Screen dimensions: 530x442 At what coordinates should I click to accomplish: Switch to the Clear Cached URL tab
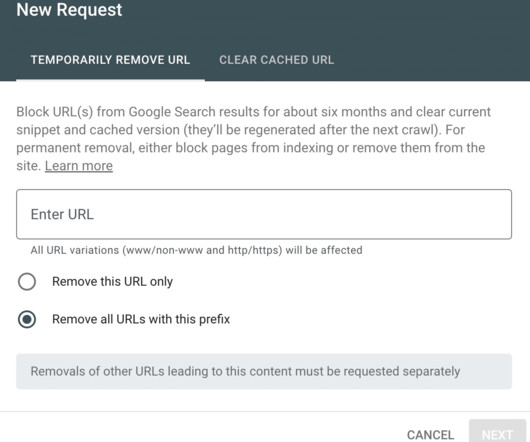(276, 60)
